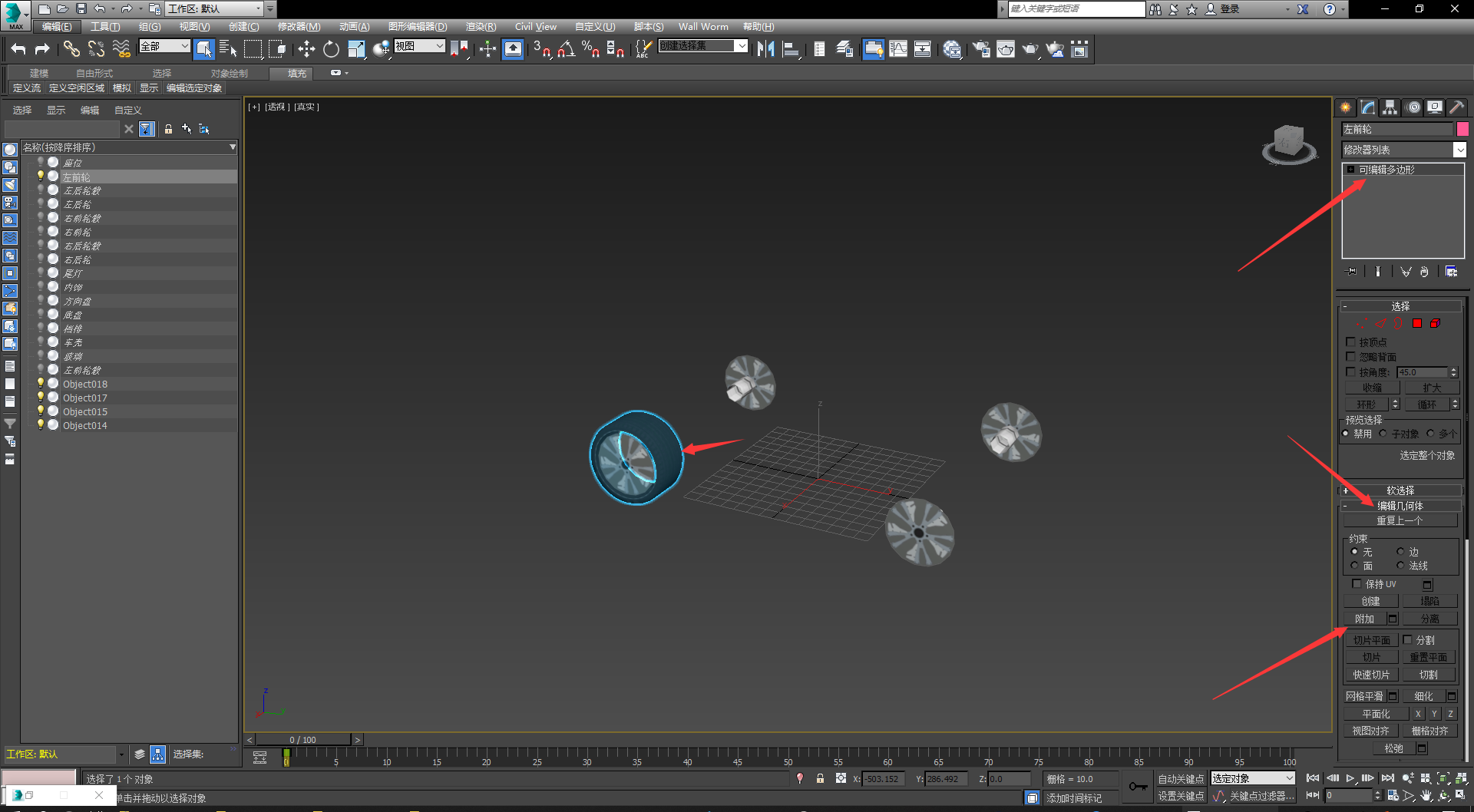
Task: Select Polygon sub-object level red square
Action: pyautogui.click(x=1417, y=324)
